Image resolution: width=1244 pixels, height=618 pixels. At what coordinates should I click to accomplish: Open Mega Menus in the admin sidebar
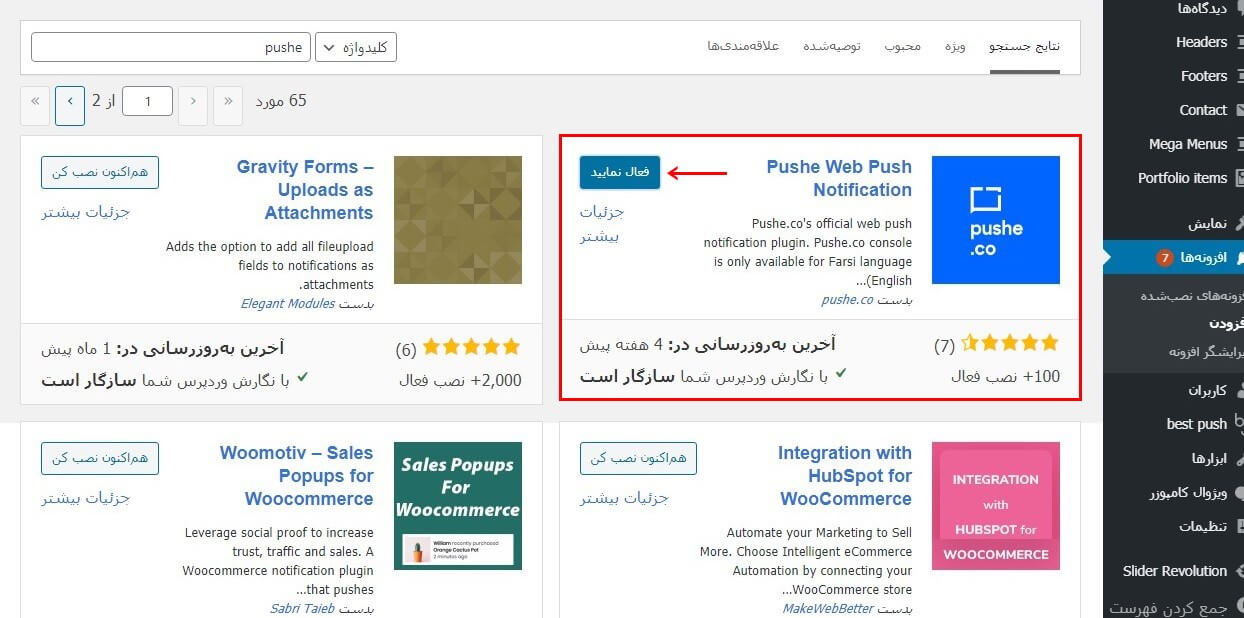pos(1188,144)
